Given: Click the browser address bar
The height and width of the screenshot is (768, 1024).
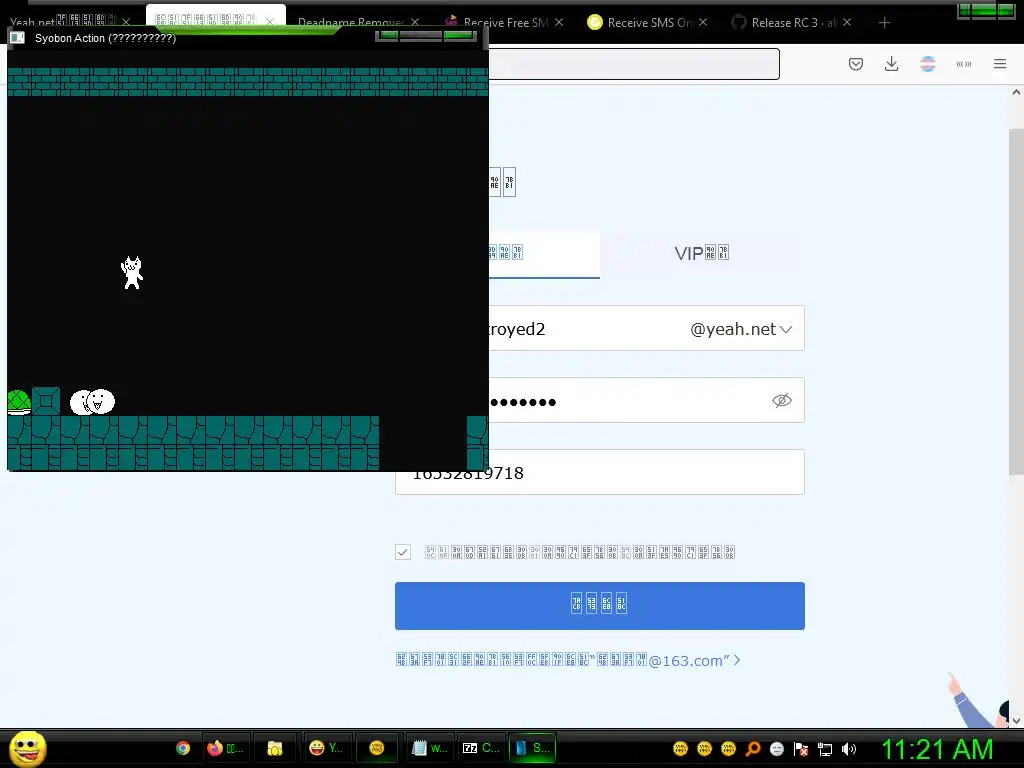Looking at the screenshot, I should [633, 64].
